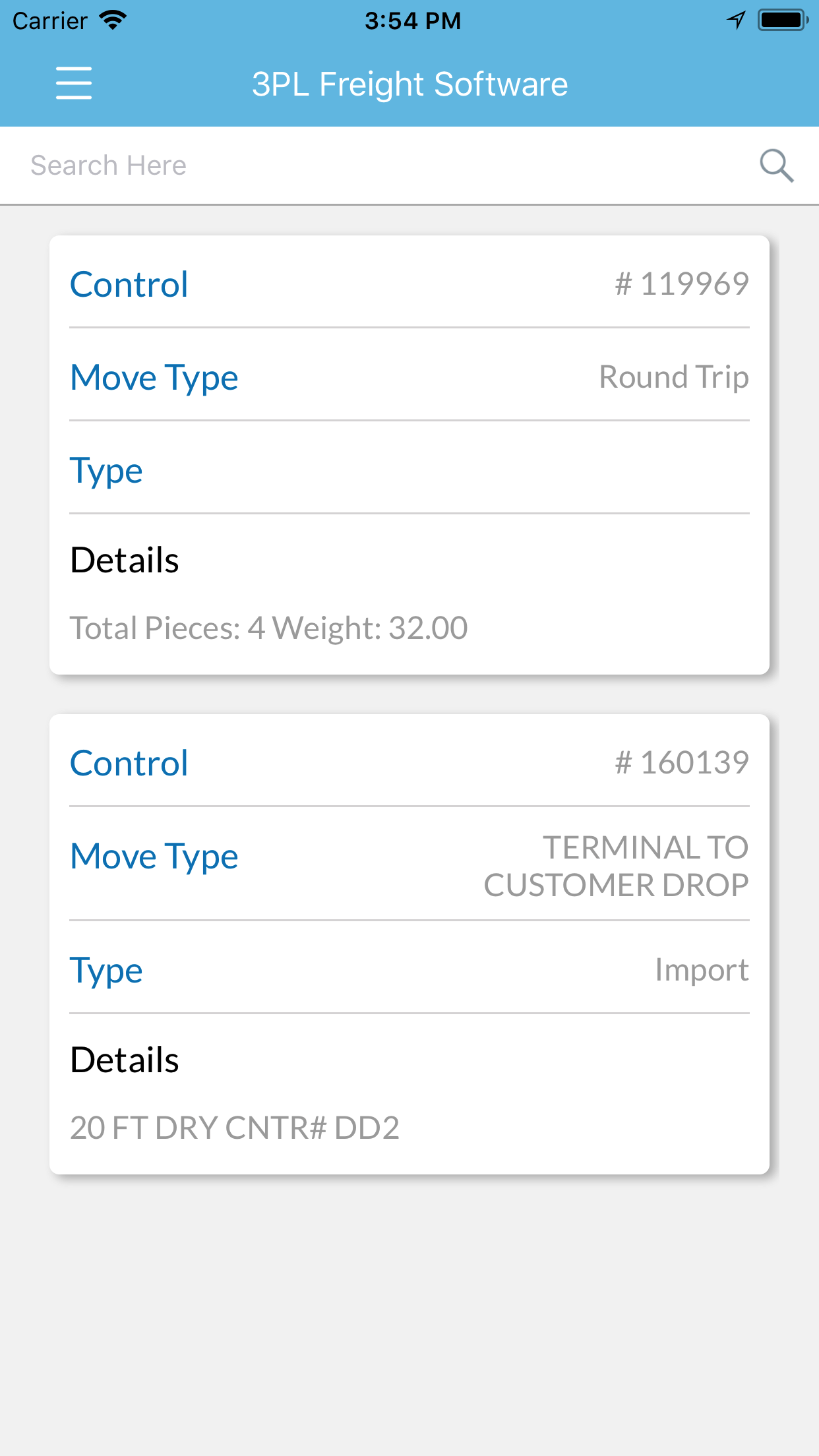The height and width of the screenshot is (1456, 819).
Task: Tap the empty Type row in first card
Action: point(409,471)
